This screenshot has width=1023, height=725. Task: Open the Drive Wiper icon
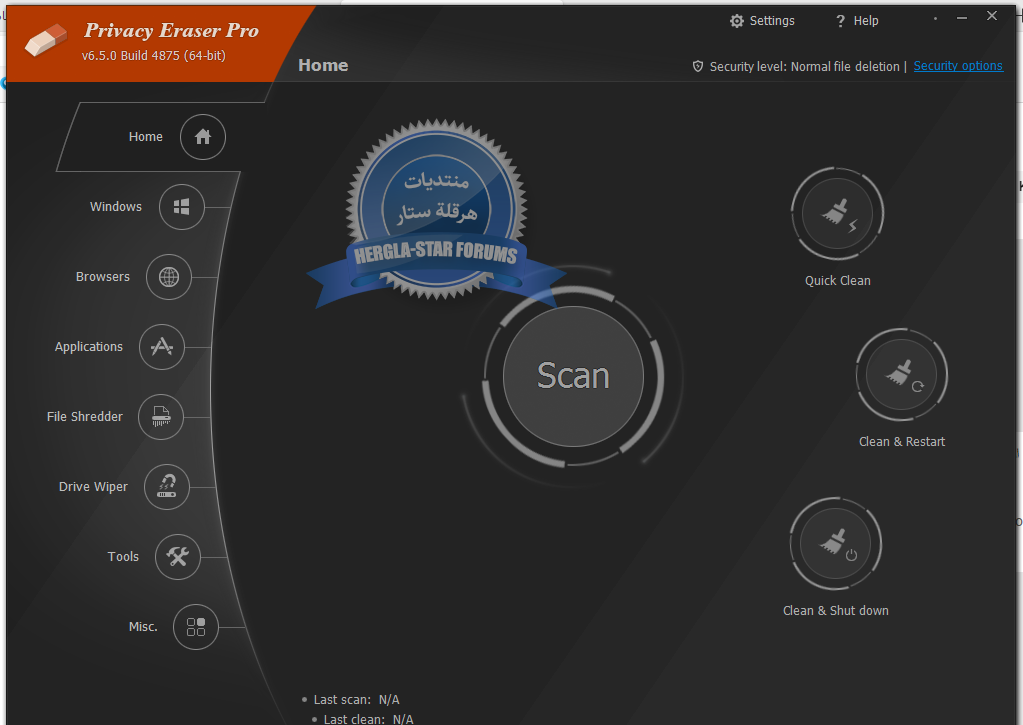click(x=167, y=487)
